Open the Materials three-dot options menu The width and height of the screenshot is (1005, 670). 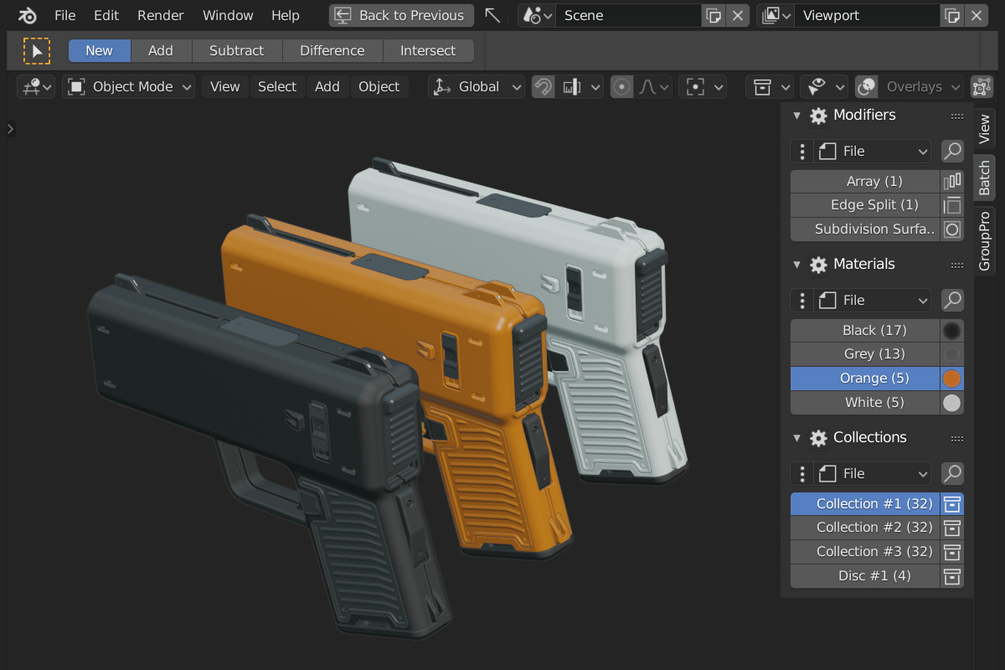click(x=802, y=300)
